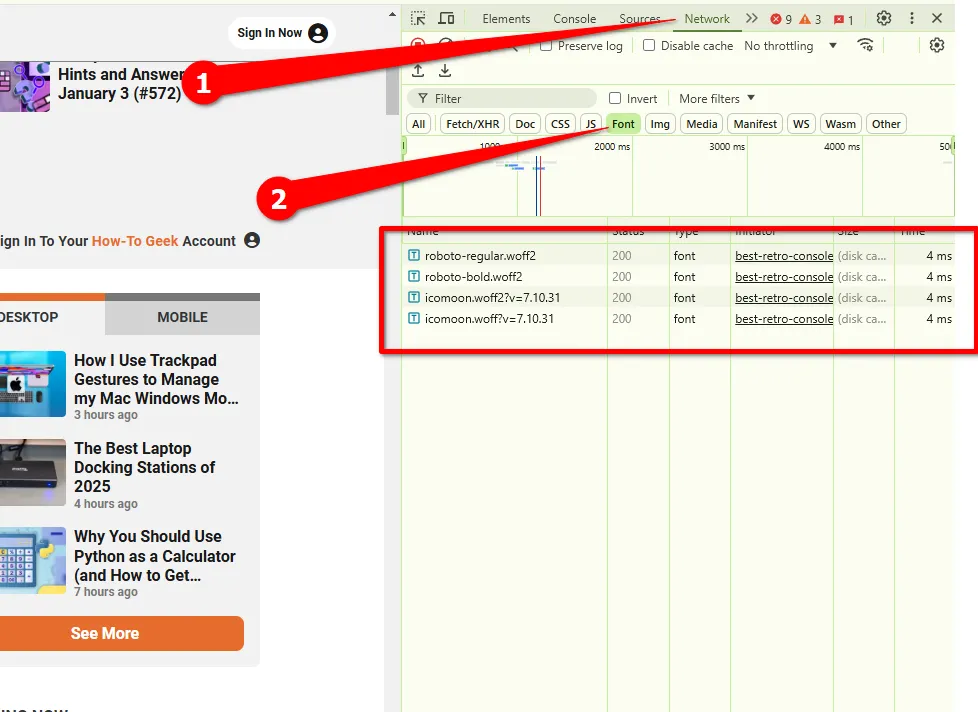Expand the More filters dropdown
This screenshot has width=978, height=712.
[x=716, y=99]
